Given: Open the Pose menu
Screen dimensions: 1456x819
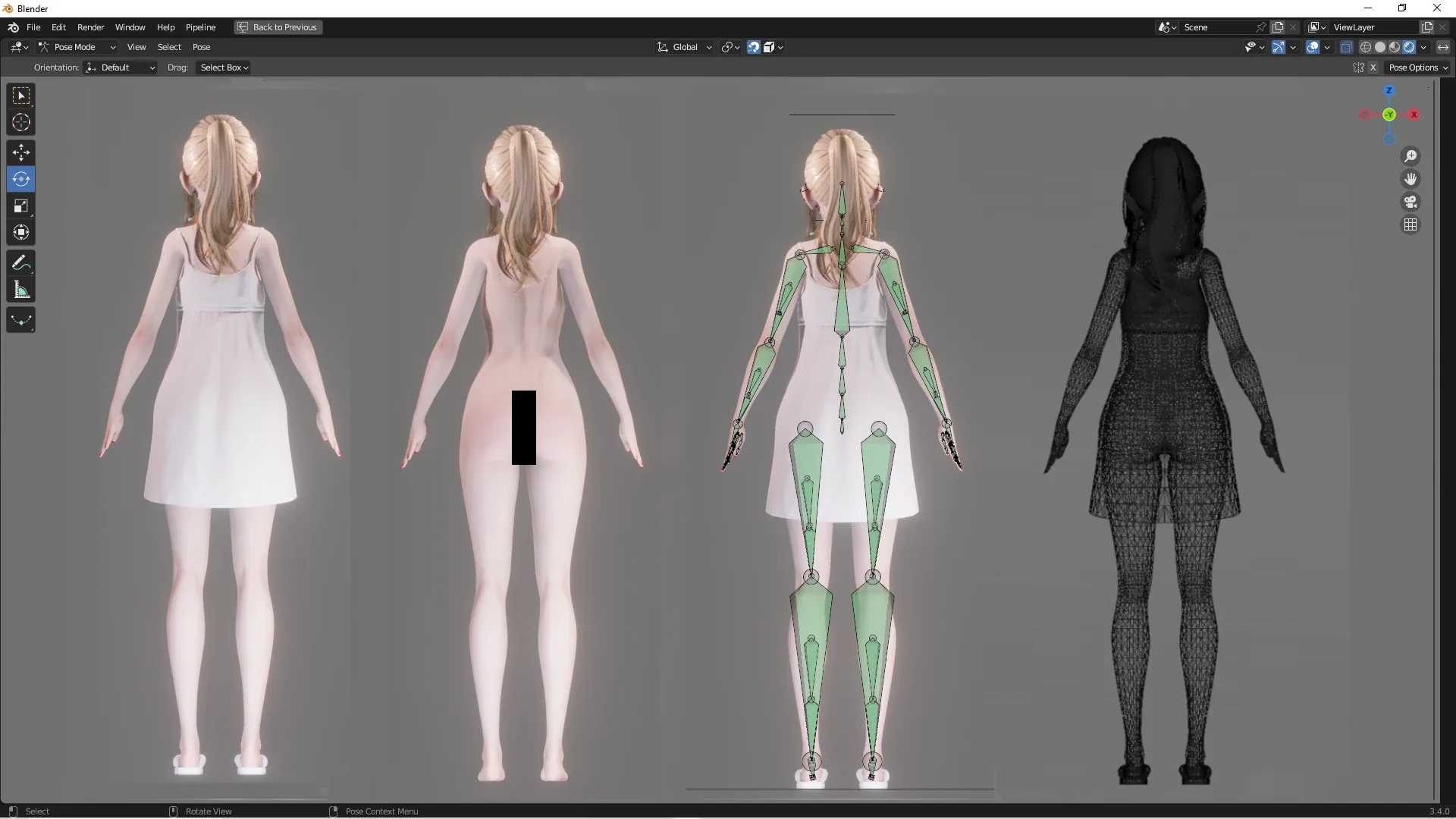Looking at the screenshot, I should click(202, 46).
